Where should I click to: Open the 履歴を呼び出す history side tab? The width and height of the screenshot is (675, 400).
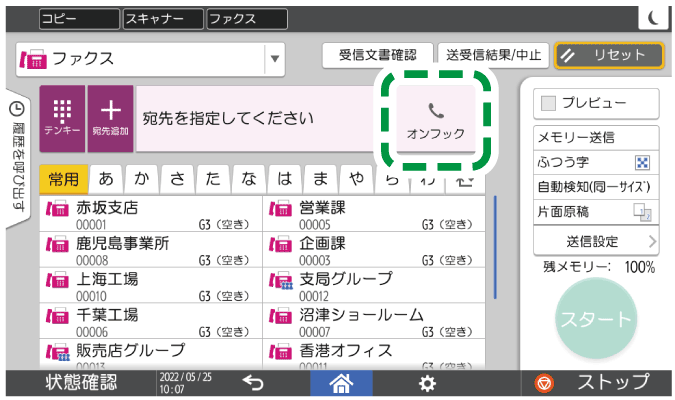click(18, 157)
